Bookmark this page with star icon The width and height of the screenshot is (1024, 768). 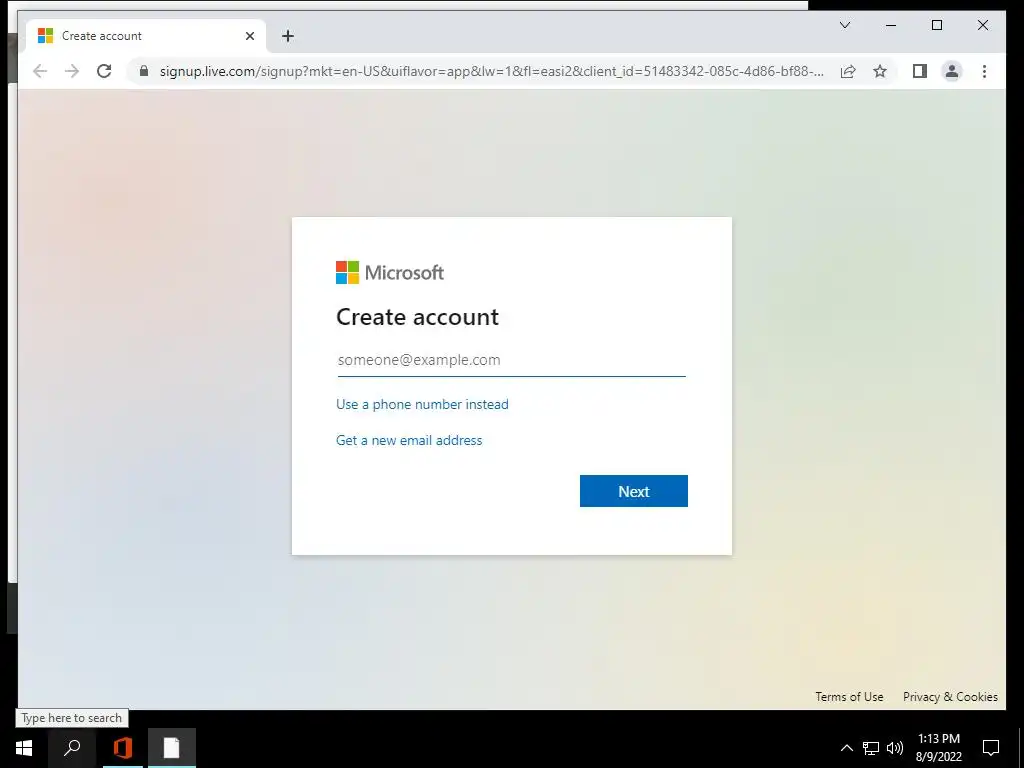(880, 71)
